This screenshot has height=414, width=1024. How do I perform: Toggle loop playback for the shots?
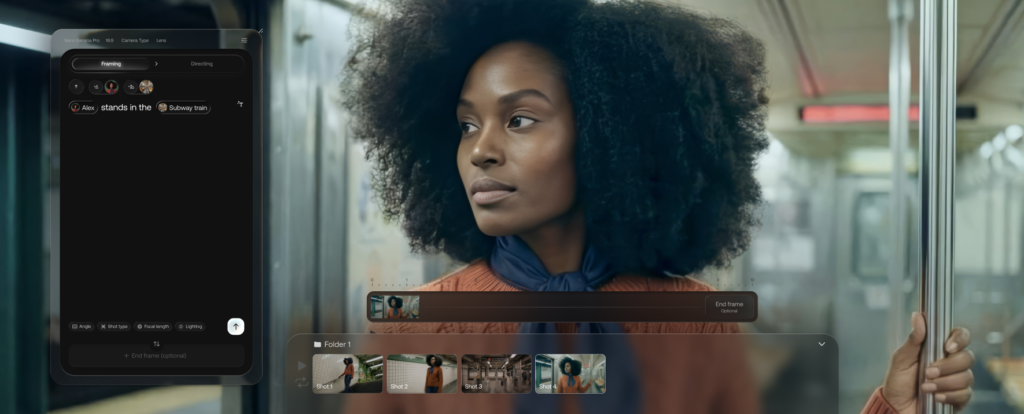(x=301, y=383)
